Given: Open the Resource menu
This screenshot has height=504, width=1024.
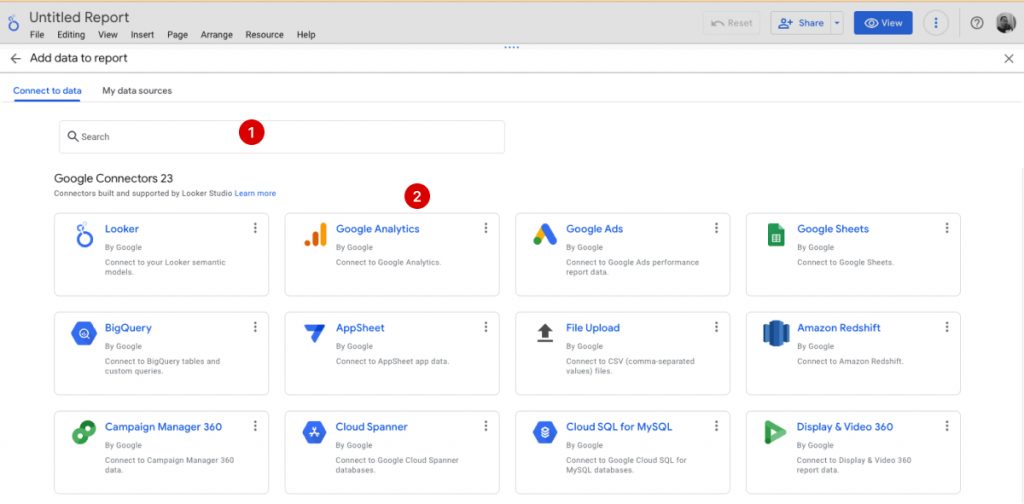Looking at the screenshot, I should tap(264, 35).
